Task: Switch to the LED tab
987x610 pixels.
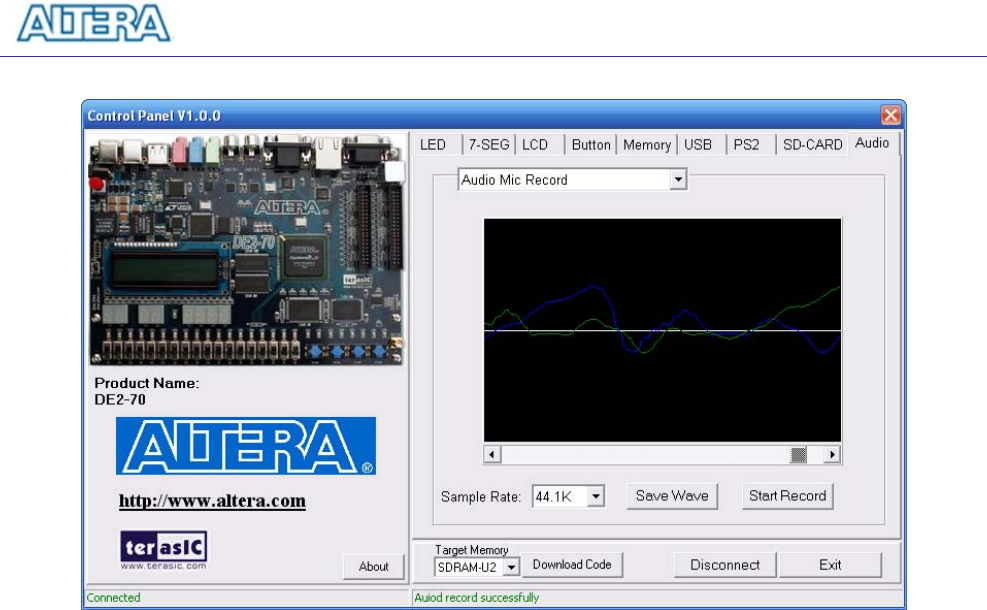Action: [434, 145]
